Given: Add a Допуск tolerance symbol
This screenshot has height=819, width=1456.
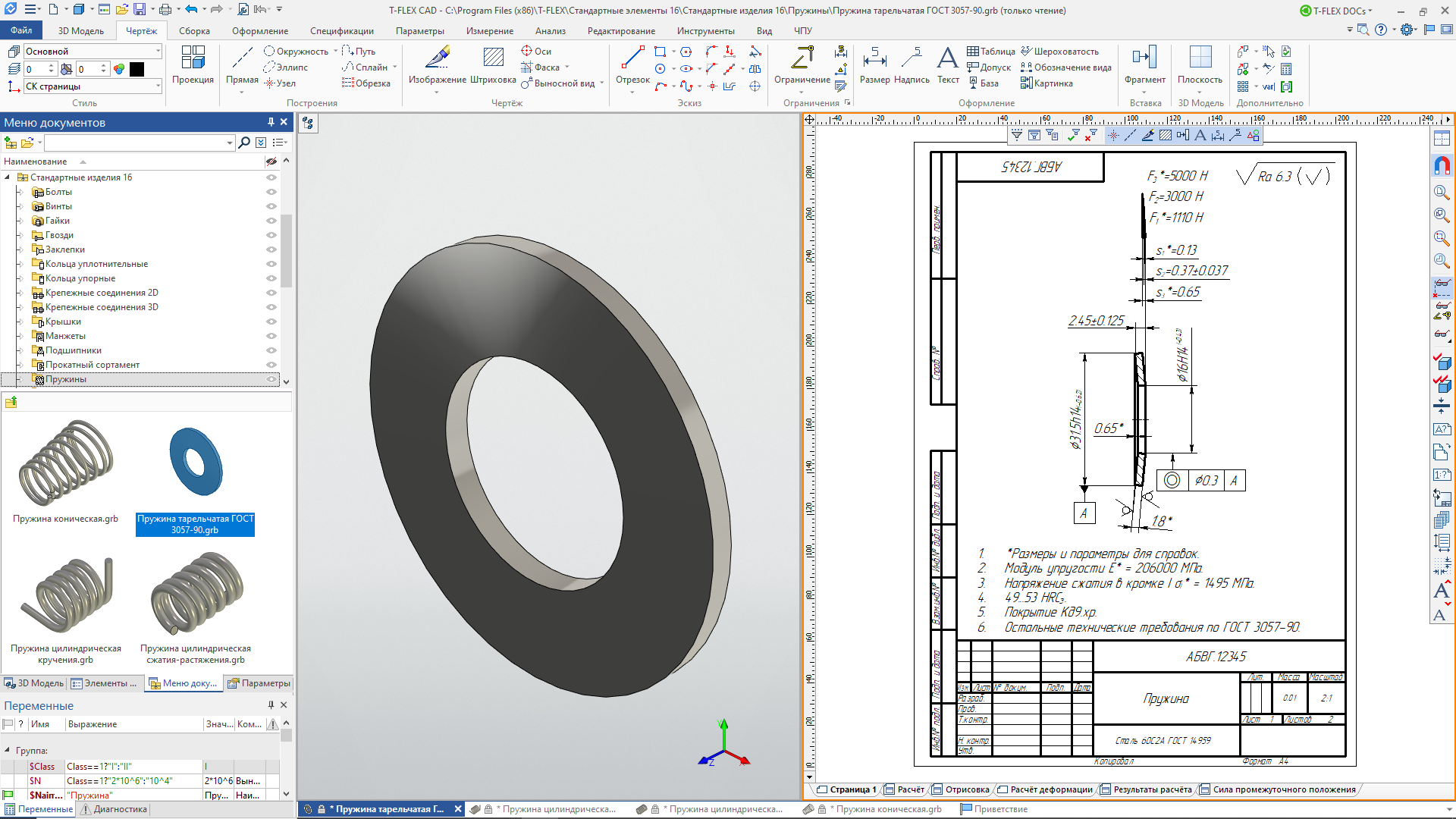Looking at the screenshot, I should (989, 67).
